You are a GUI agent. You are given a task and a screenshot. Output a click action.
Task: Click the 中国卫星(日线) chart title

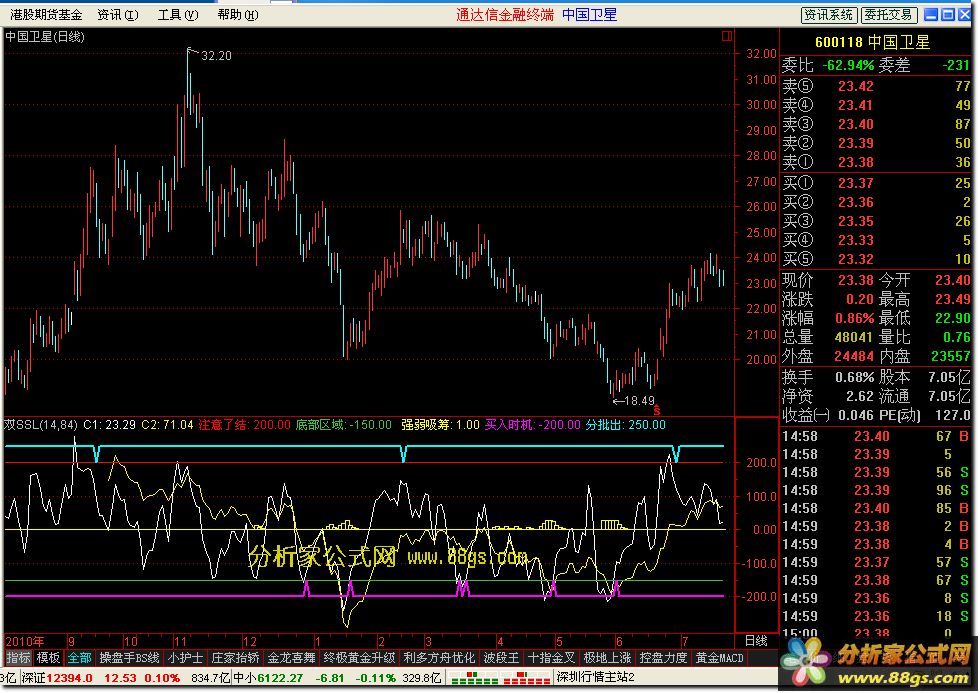pos(45,37)
